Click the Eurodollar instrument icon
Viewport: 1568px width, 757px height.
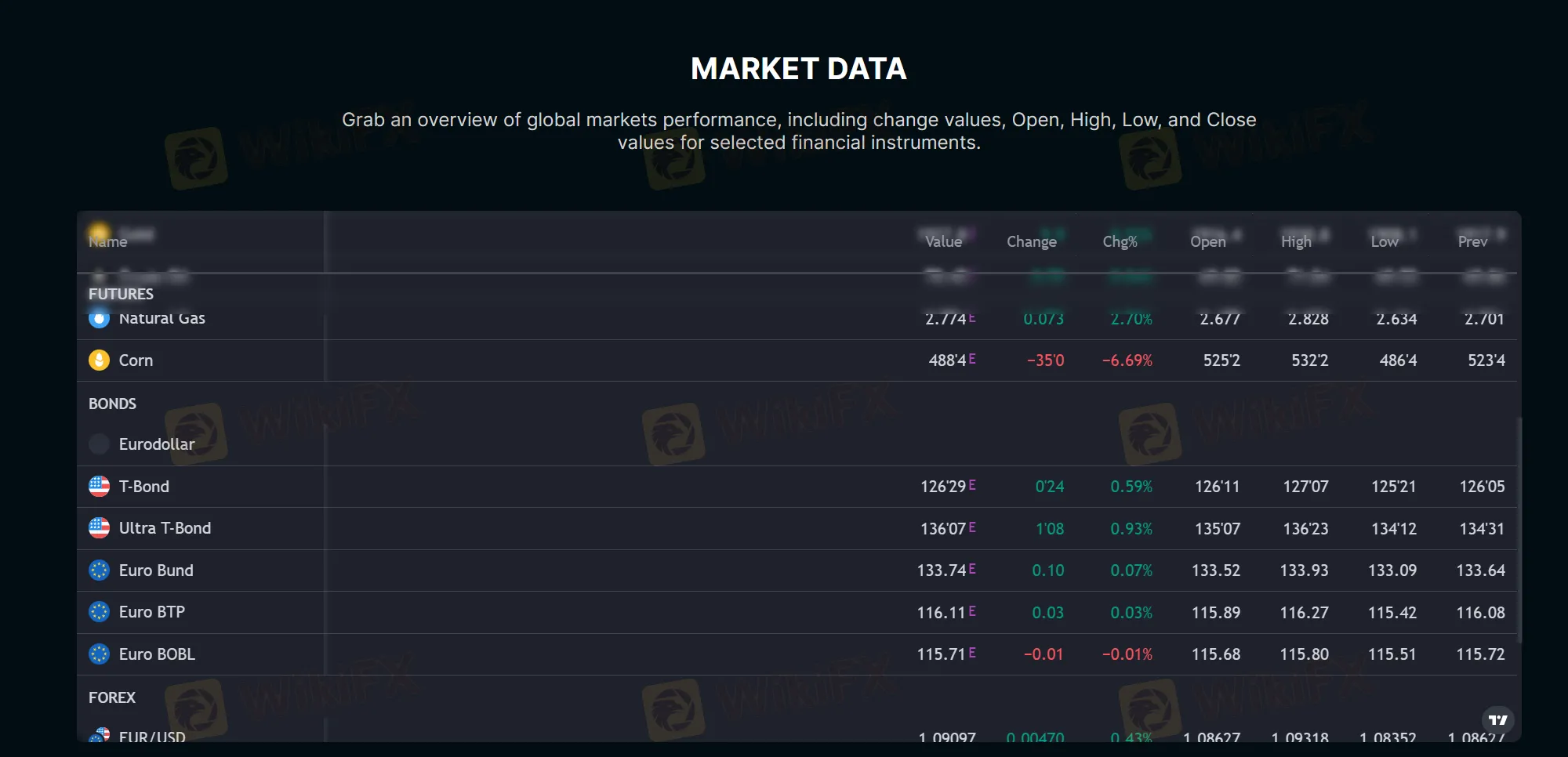(100, 444)
